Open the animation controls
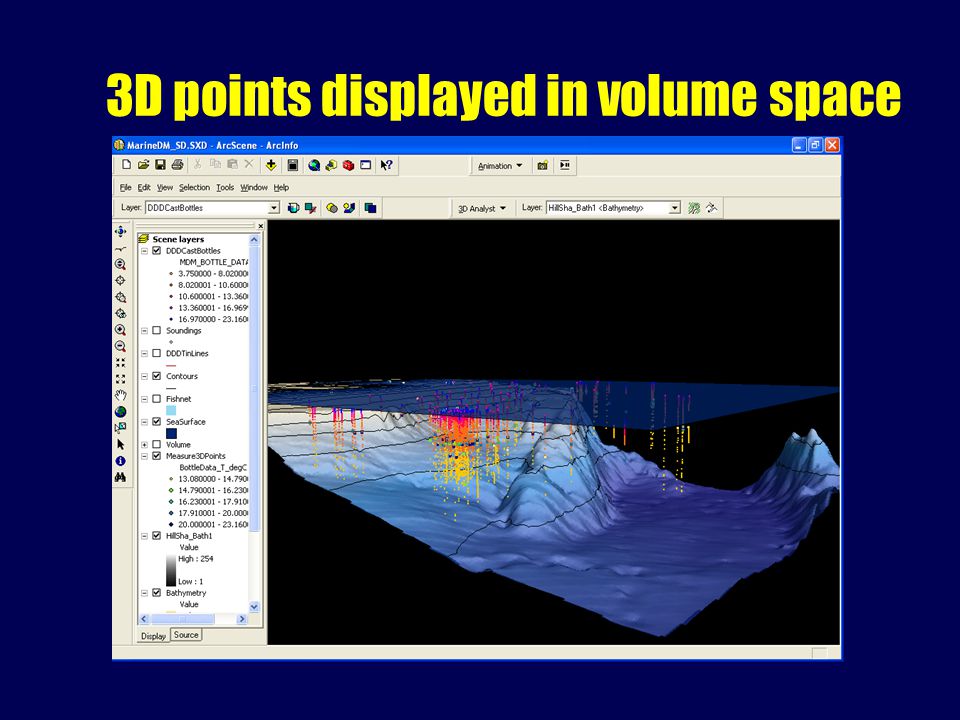 coord(565,165)
